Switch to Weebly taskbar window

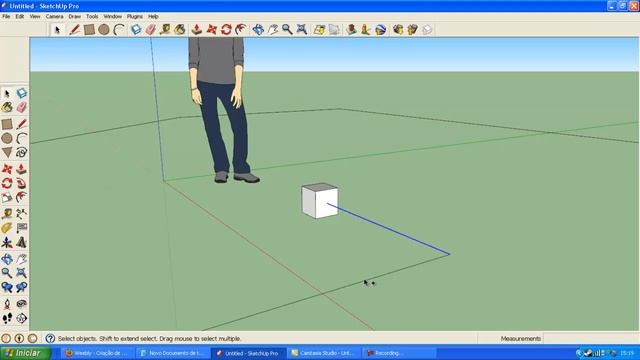pyautogui.click(x=98, y=353)
